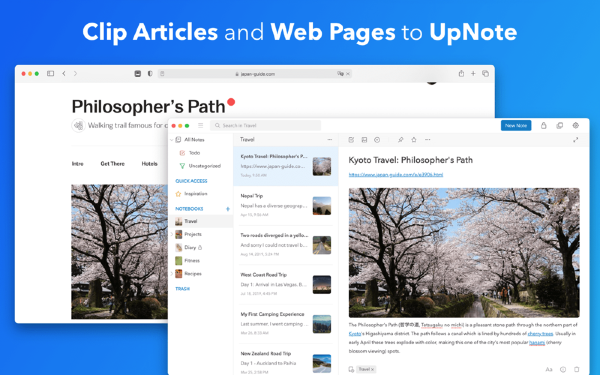600x375 pixels.
Task: Expand the Projects notebook chevron
Action: click(x=171, y=234)
